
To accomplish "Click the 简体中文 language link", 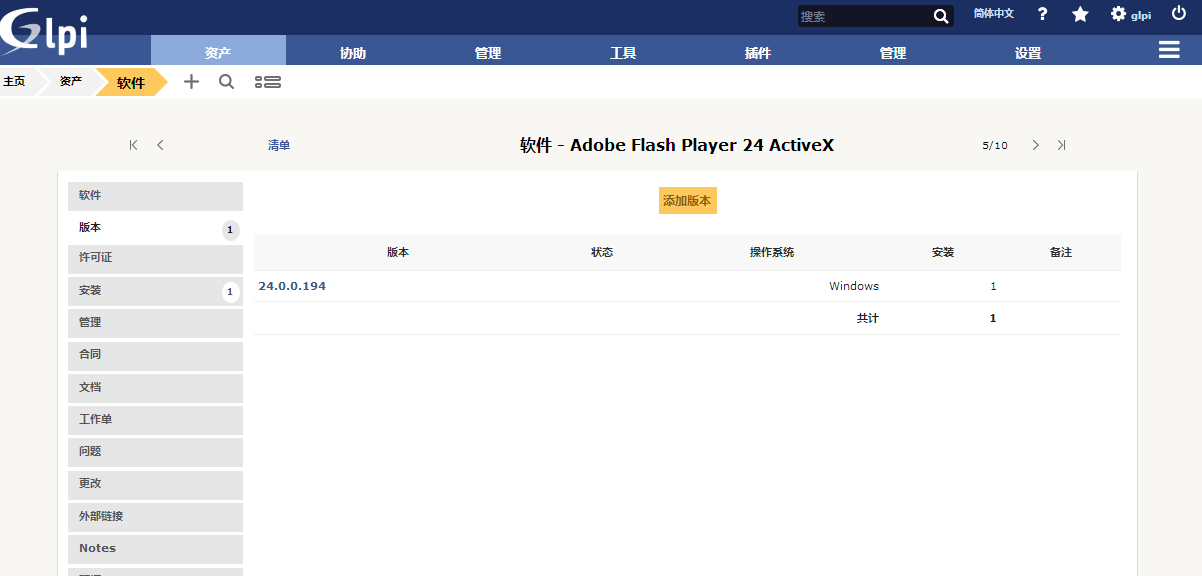I will coord(994,14).
